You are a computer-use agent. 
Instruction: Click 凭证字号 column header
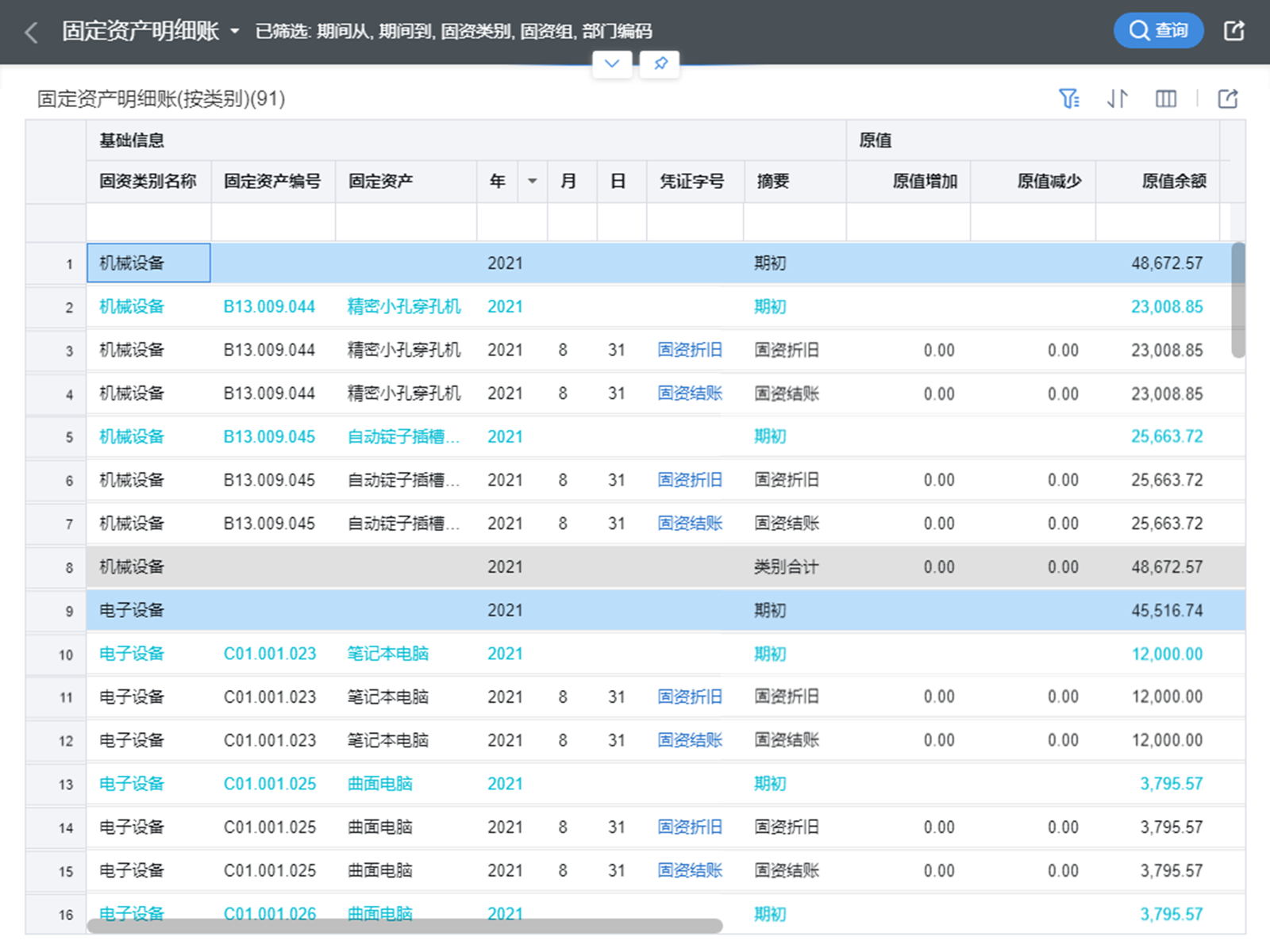pyautogui.click(x=695, y=182)
